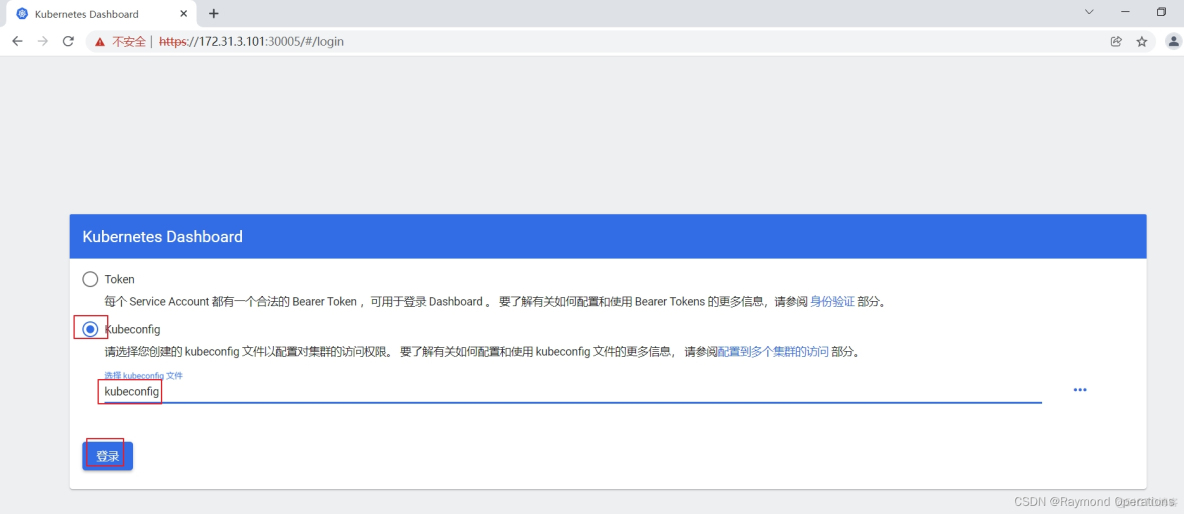Minimize the browser window
Viewport: 1184px width, 514px height.
tap(1125, 12)
